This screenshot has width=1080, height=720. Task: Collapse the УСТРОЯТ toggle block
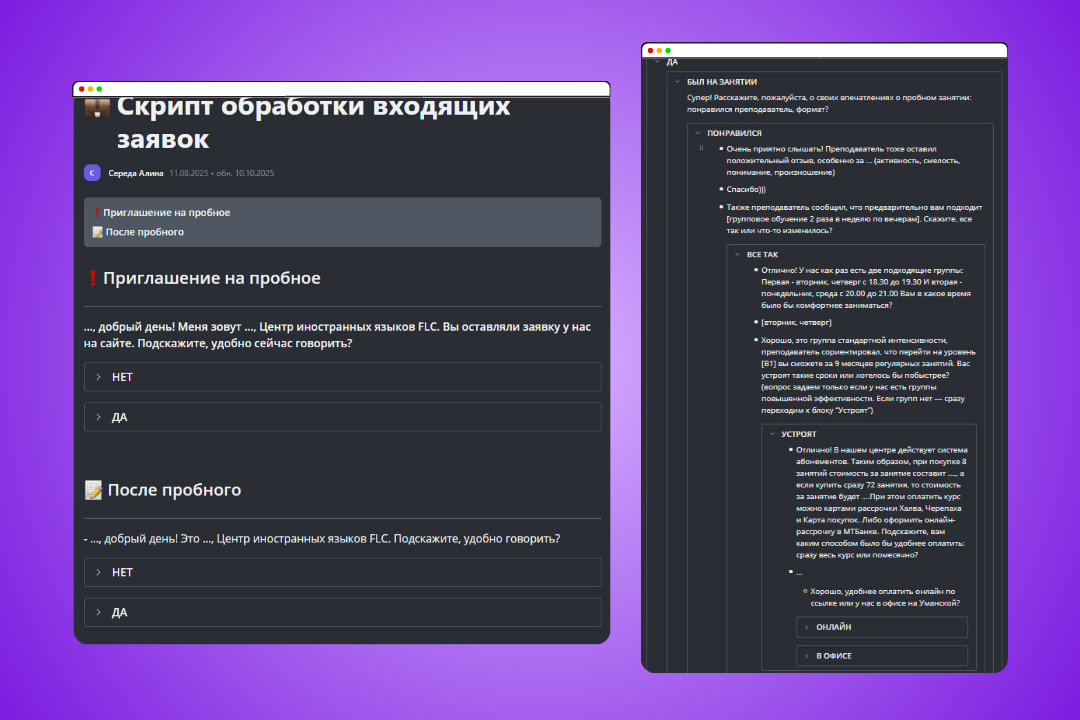coord(770,434)
